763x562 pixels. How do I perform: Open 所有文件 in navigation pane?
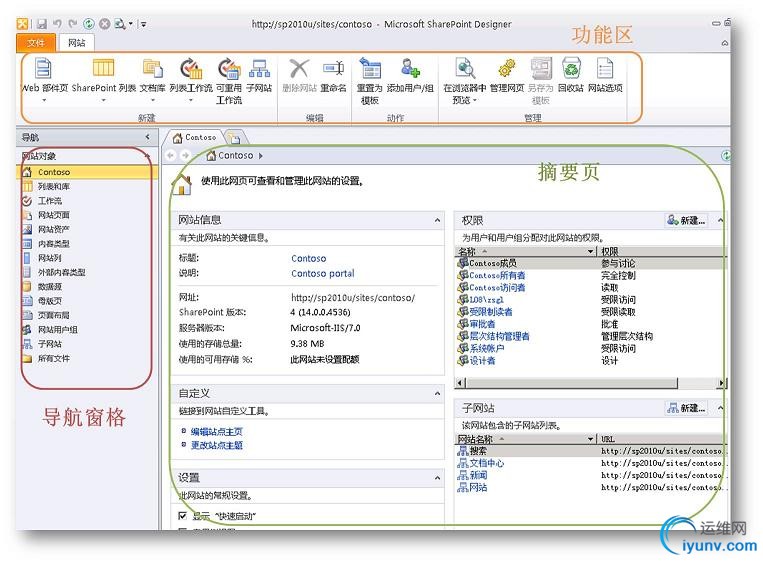click(x=54, y=358)
